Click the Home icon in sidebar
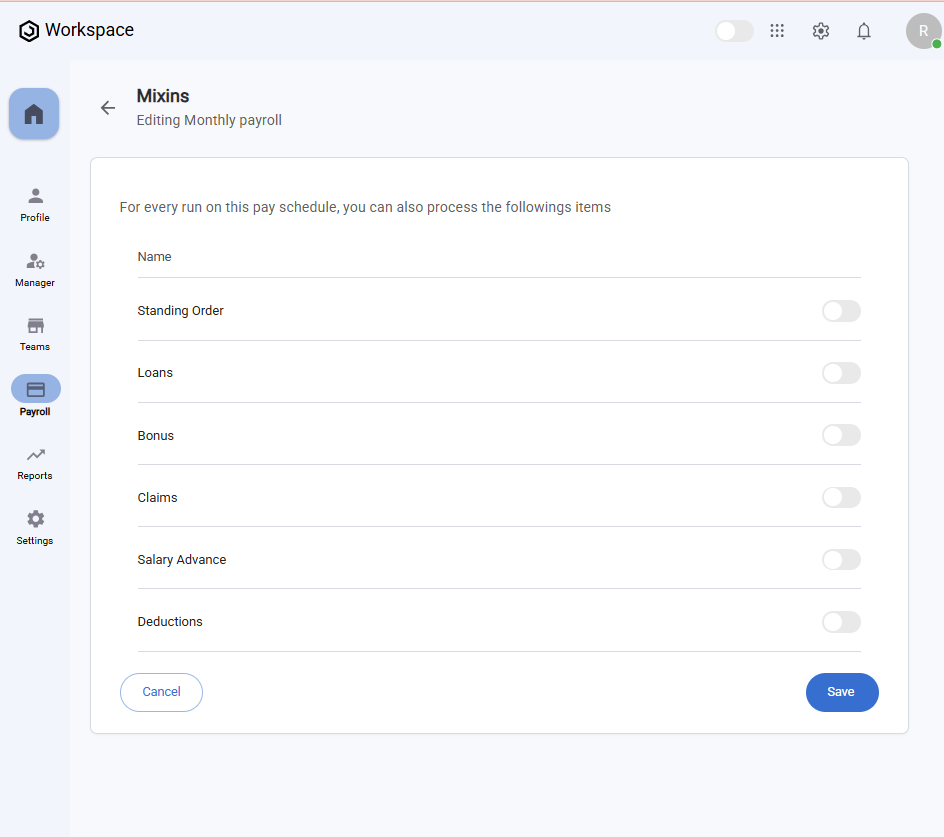944x837 pixels. tap(34, 114)
